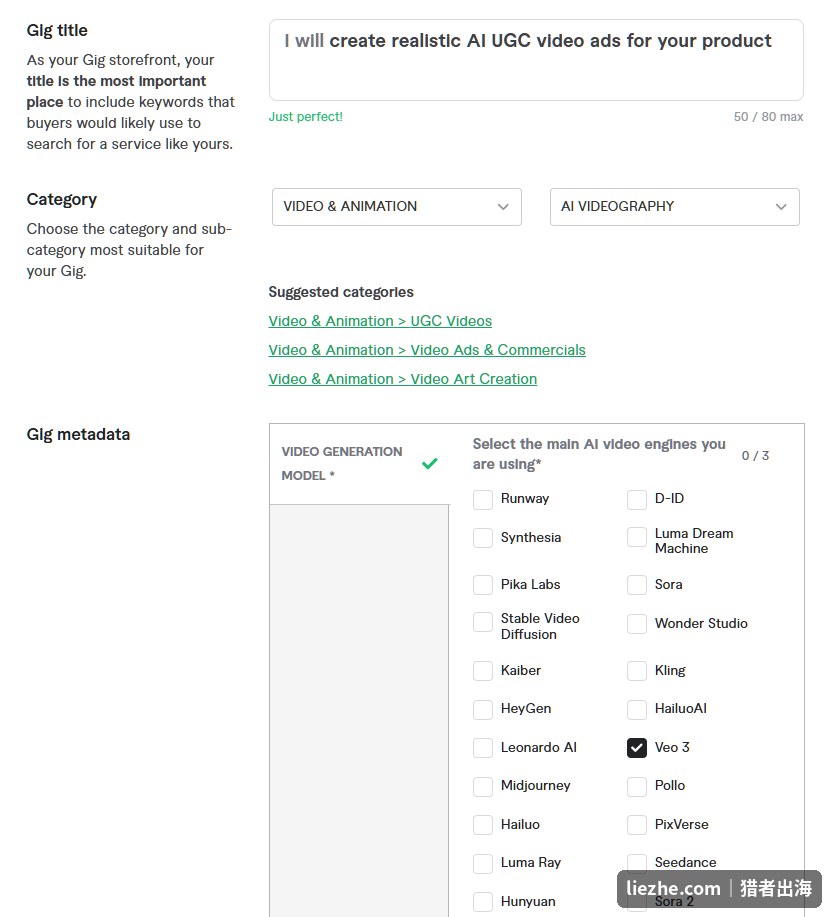Check the Midjourney box

[483, 787]
